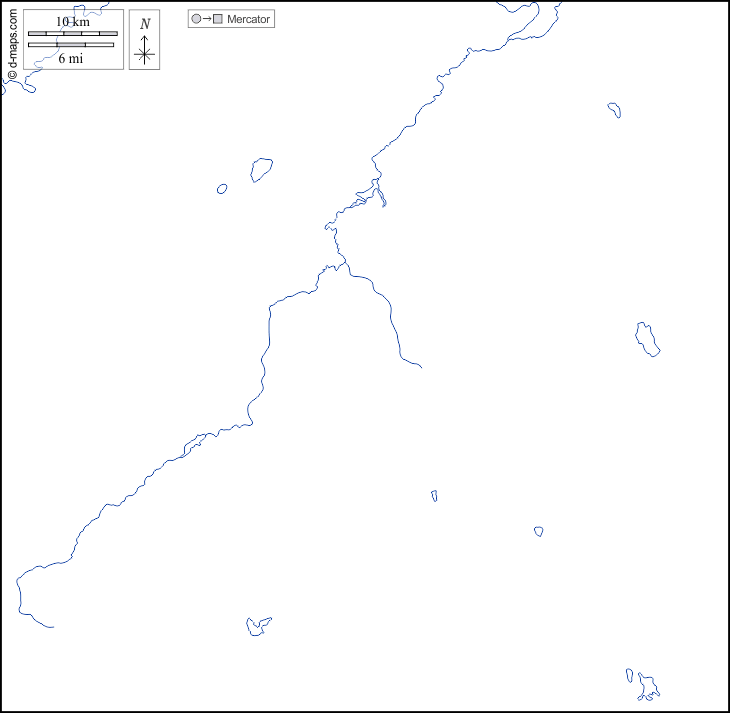Select the larger island in the northwest
This screenshot has width=730, height=713.
coord(262,169)
